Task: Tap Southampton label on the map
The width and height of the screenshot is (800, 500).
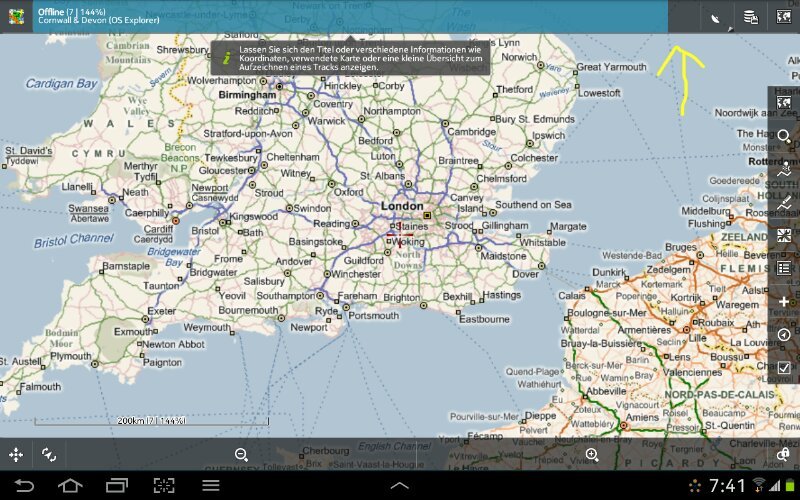Action: click(x=285, y=296)
